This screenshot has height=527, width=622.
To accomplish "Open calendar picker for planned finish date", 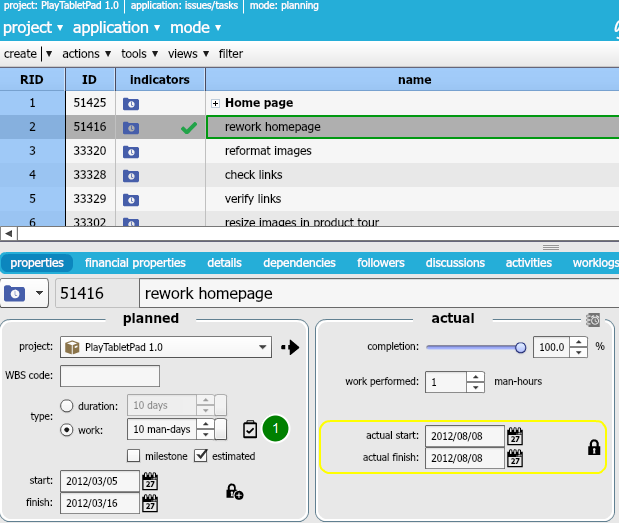I will pyautogui.click(x=151, y=503).
